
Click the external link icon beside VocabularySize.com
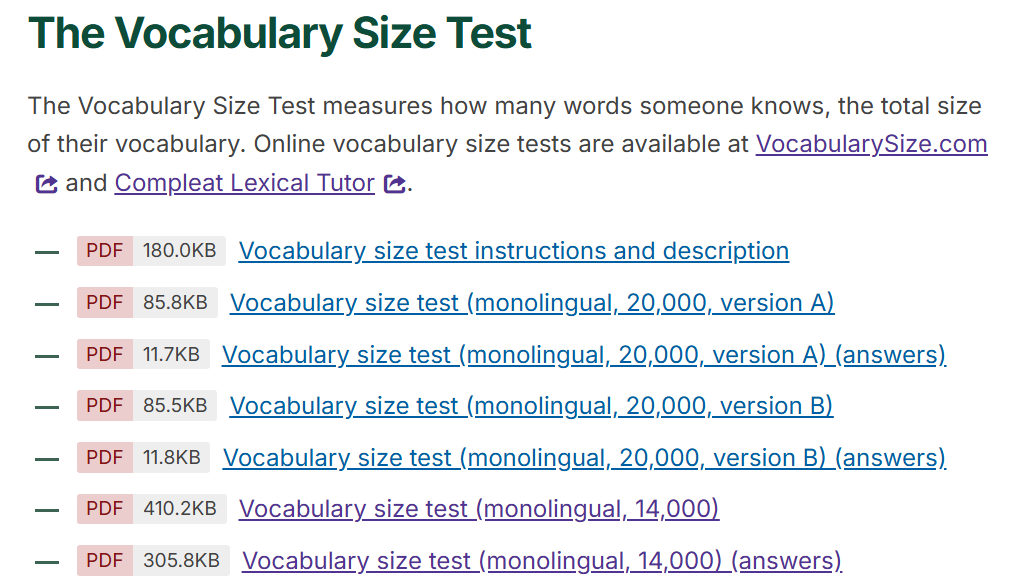(46, 183)
